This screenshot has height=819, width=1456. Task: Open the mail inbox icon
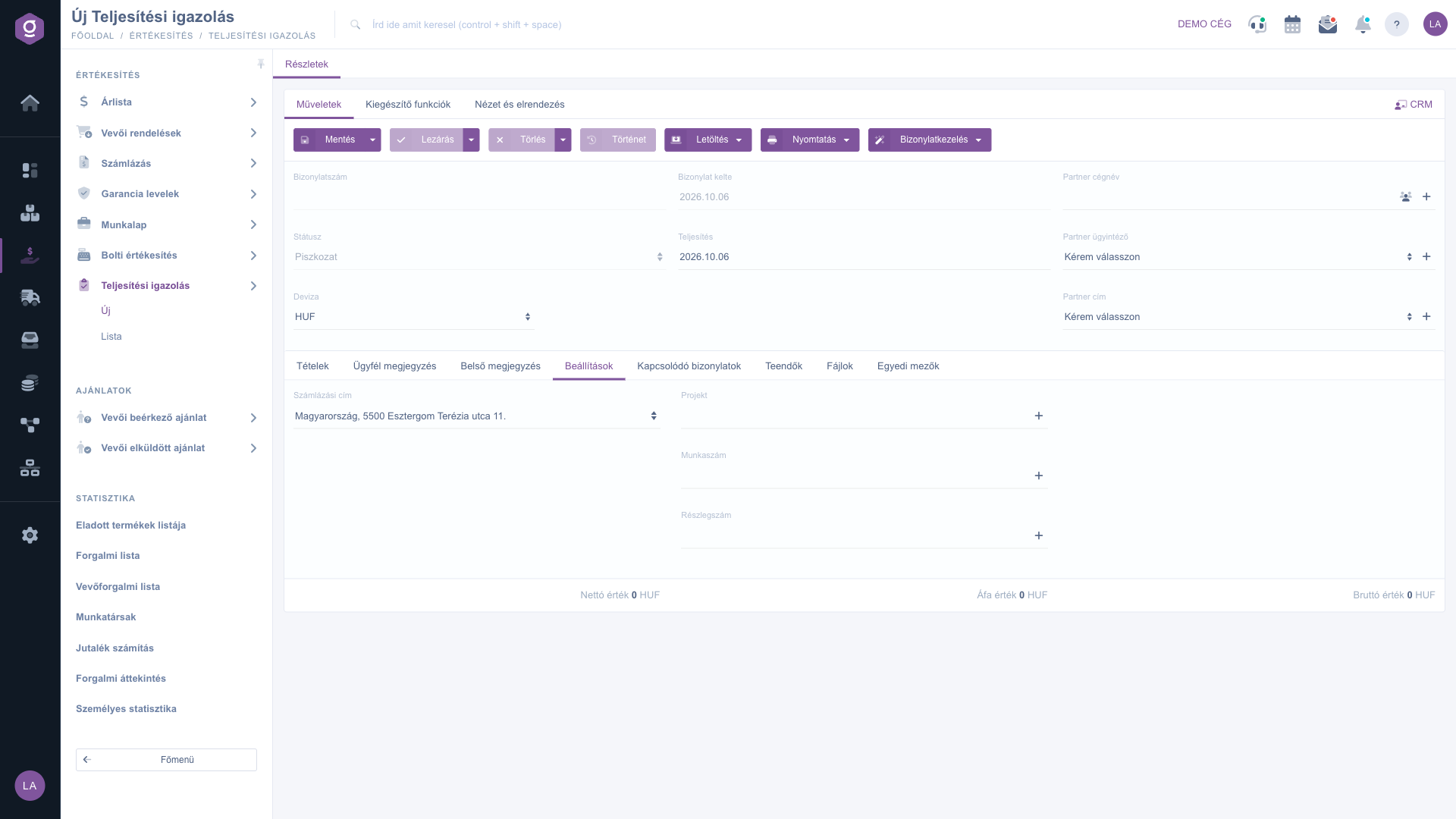pos(1328,24)
